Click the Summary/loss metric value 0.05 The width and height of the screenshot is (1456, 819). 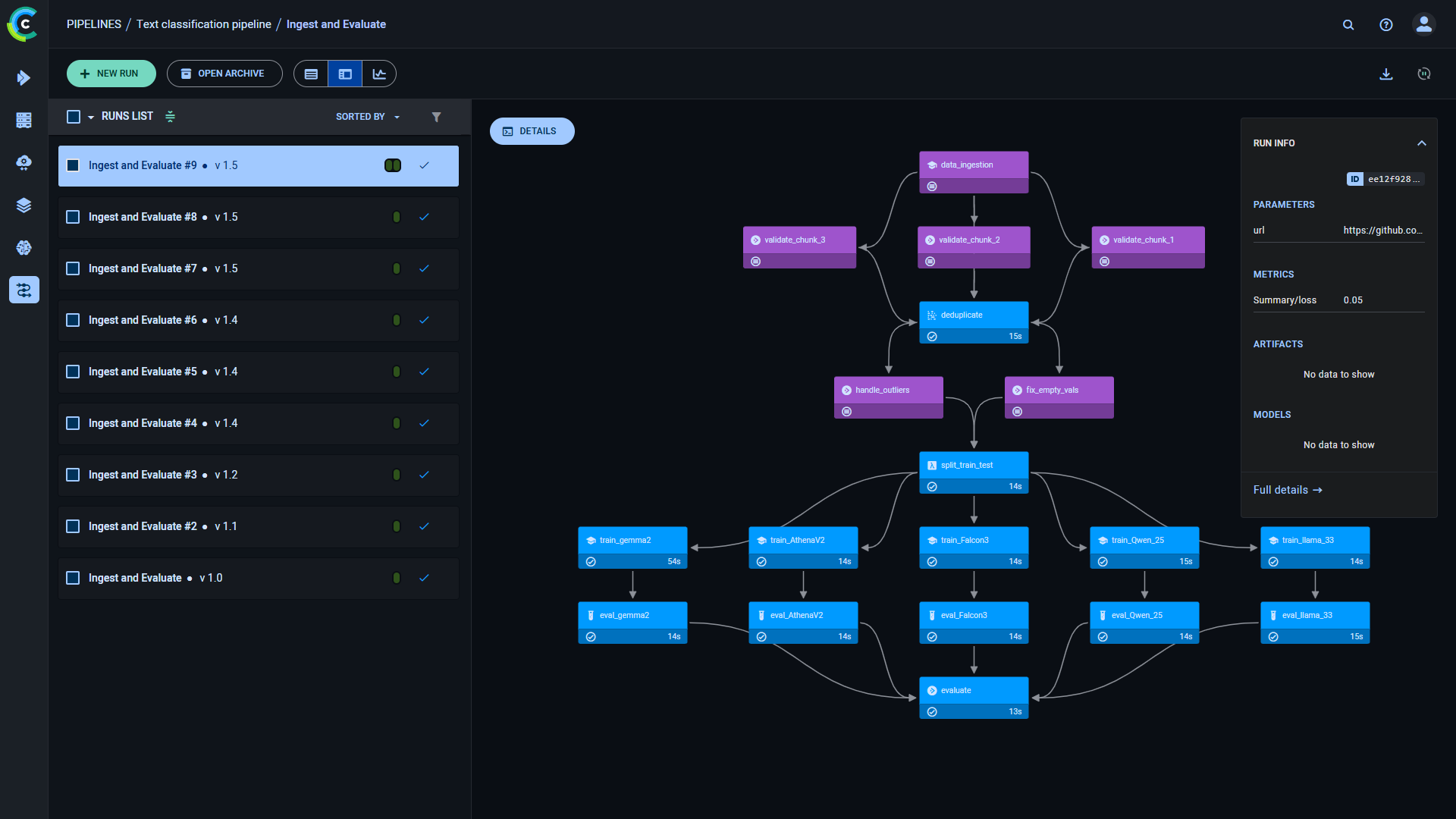click(x=1353, y=300)
